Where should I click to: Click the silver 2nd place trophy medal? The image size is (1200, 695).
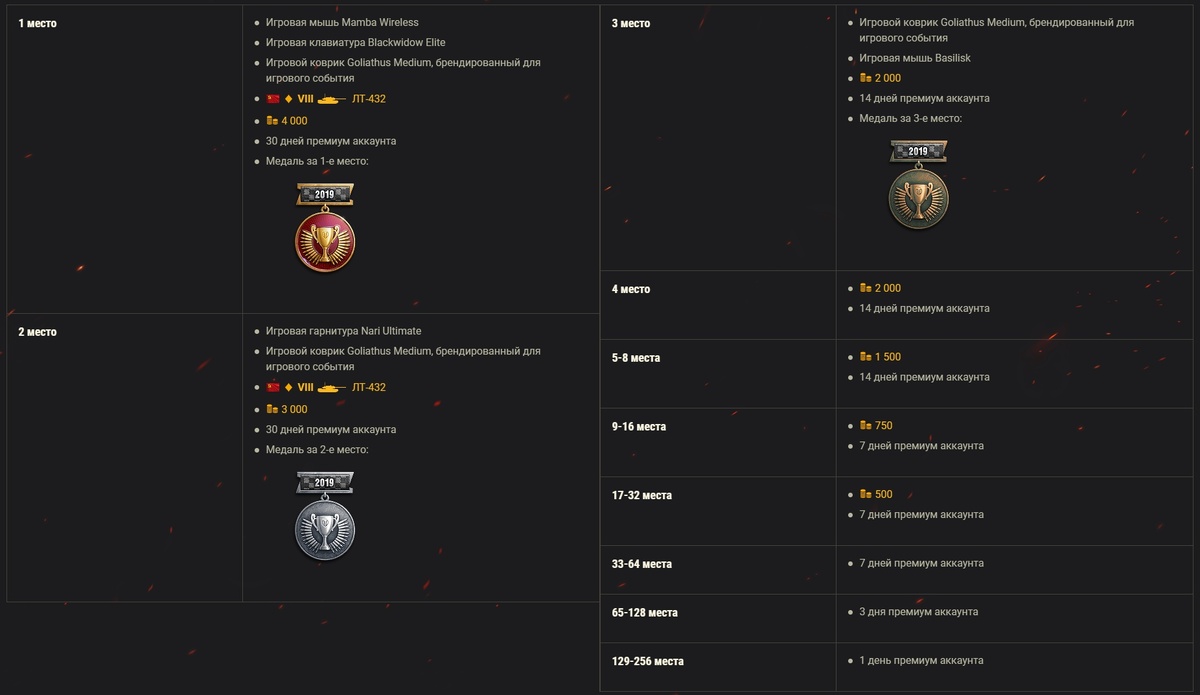click(325, 531)
